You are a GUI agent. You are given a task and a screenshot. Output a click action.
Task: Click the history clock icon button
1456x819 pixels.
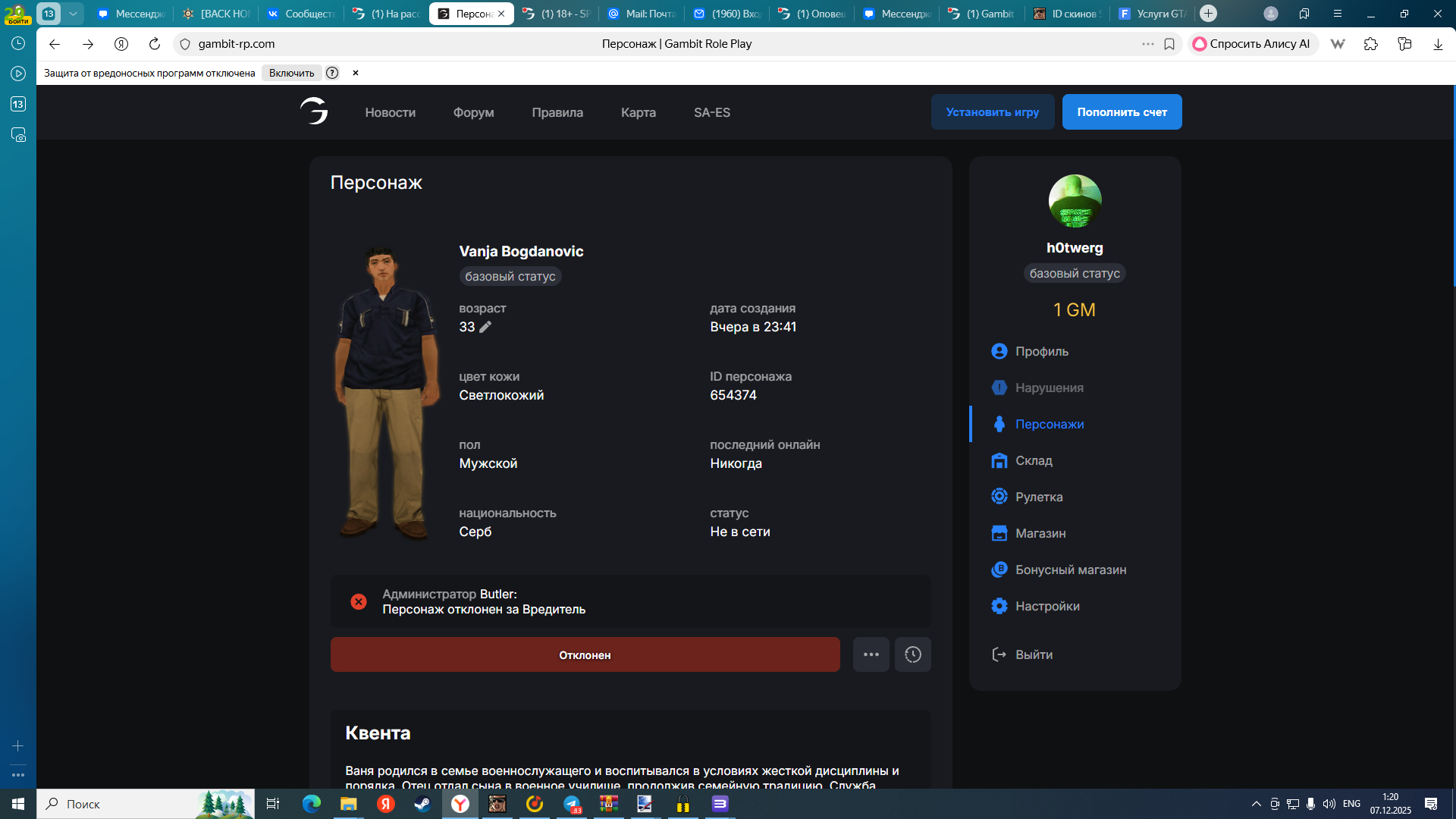coord(912,654)
